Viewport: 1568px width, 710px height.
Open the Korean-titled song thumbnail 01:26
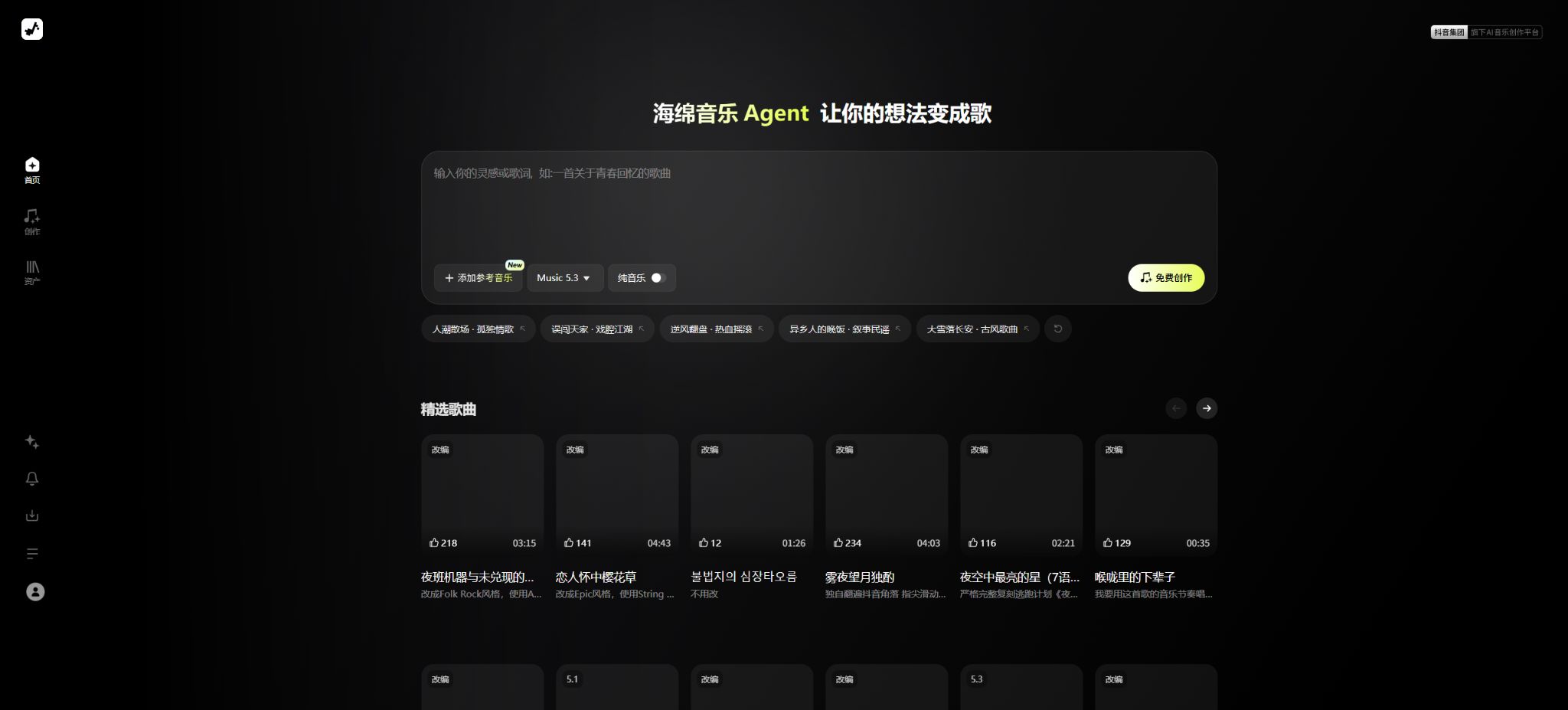[x=752, y=495]
